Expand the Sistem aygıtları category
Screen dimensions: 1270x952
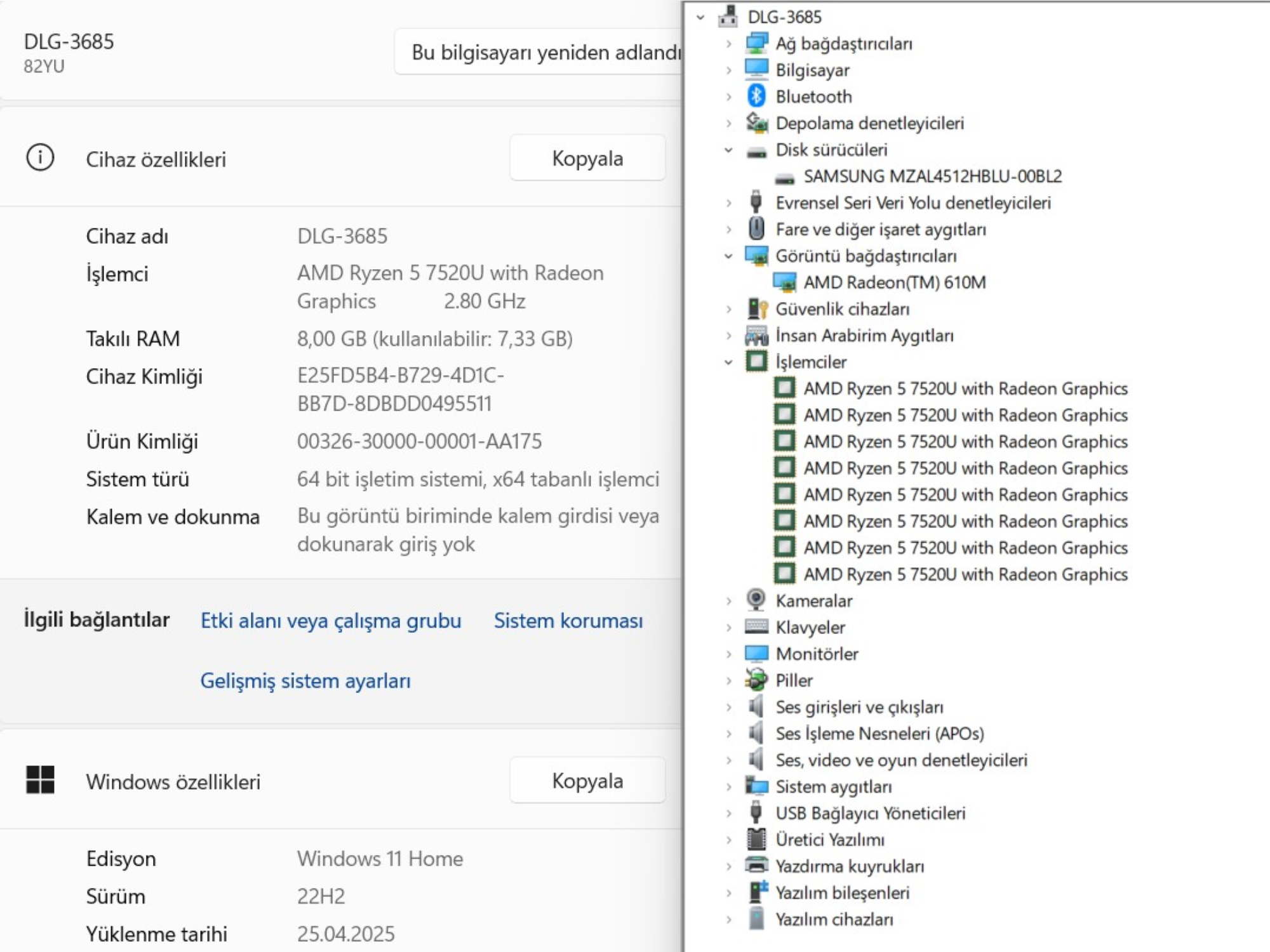729,787
